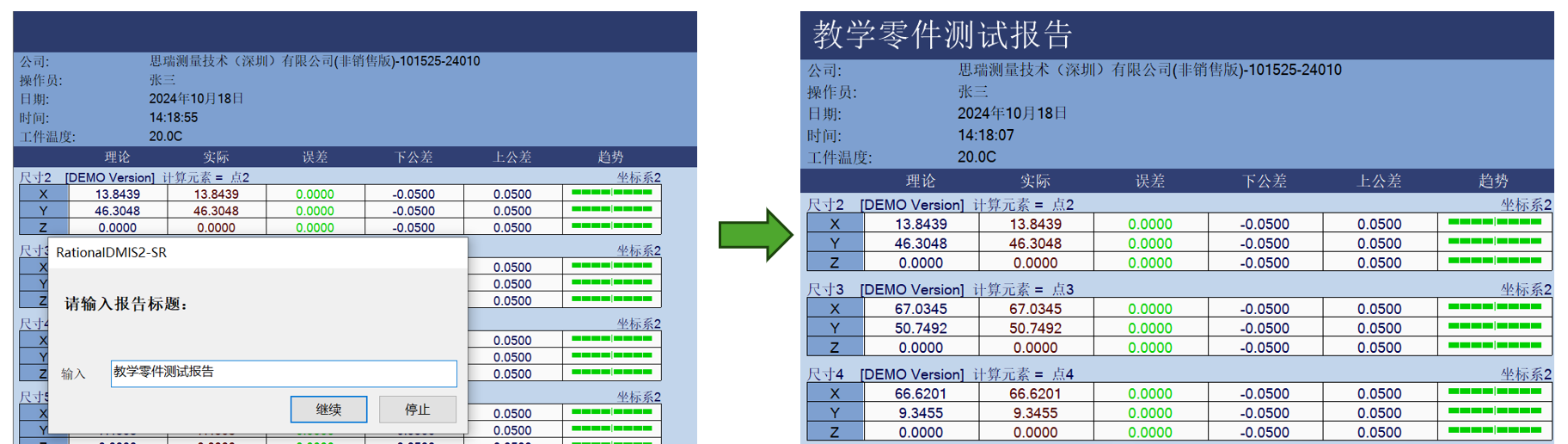The image size is (1568, 444).
Task: Select 尺寸2 X trend bar in right report
Action: tap(1494, 223)
